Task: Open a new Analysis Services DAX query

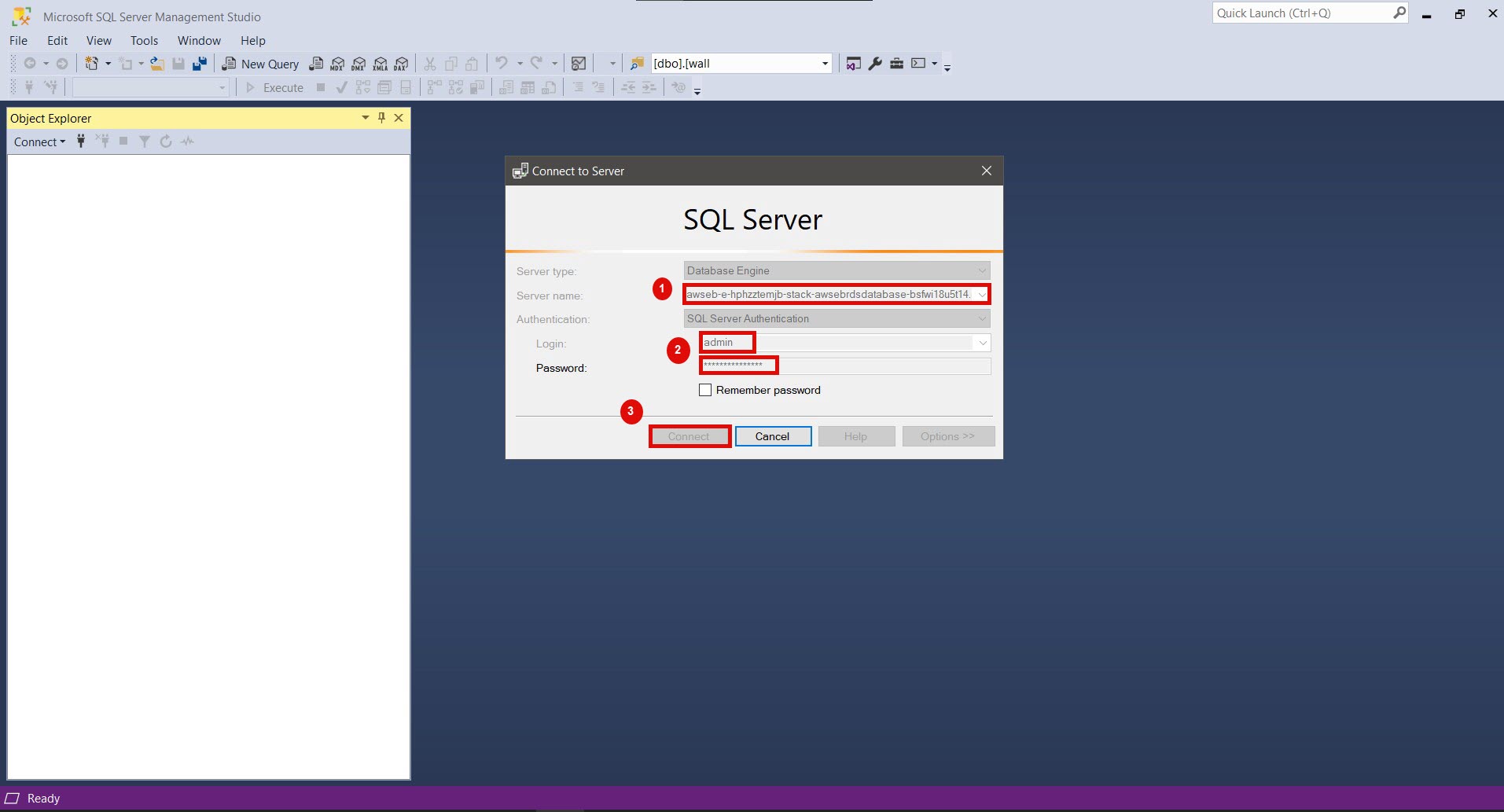Action: (x=401, y=64)
